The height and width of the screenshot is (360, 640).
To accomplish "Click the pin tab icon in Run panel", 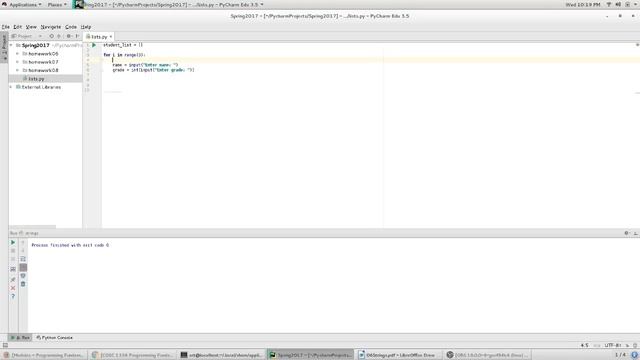I will click(13, 280).
